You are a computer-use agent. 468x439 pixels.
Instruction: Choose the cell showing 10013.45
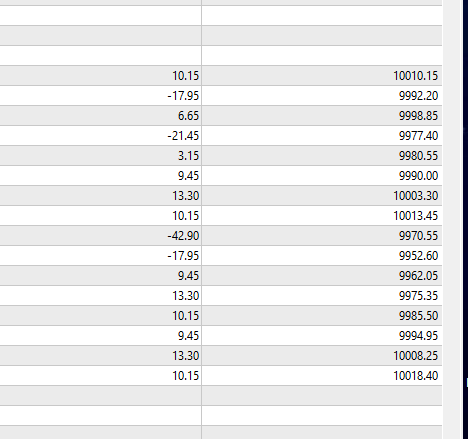coord(322,216)
